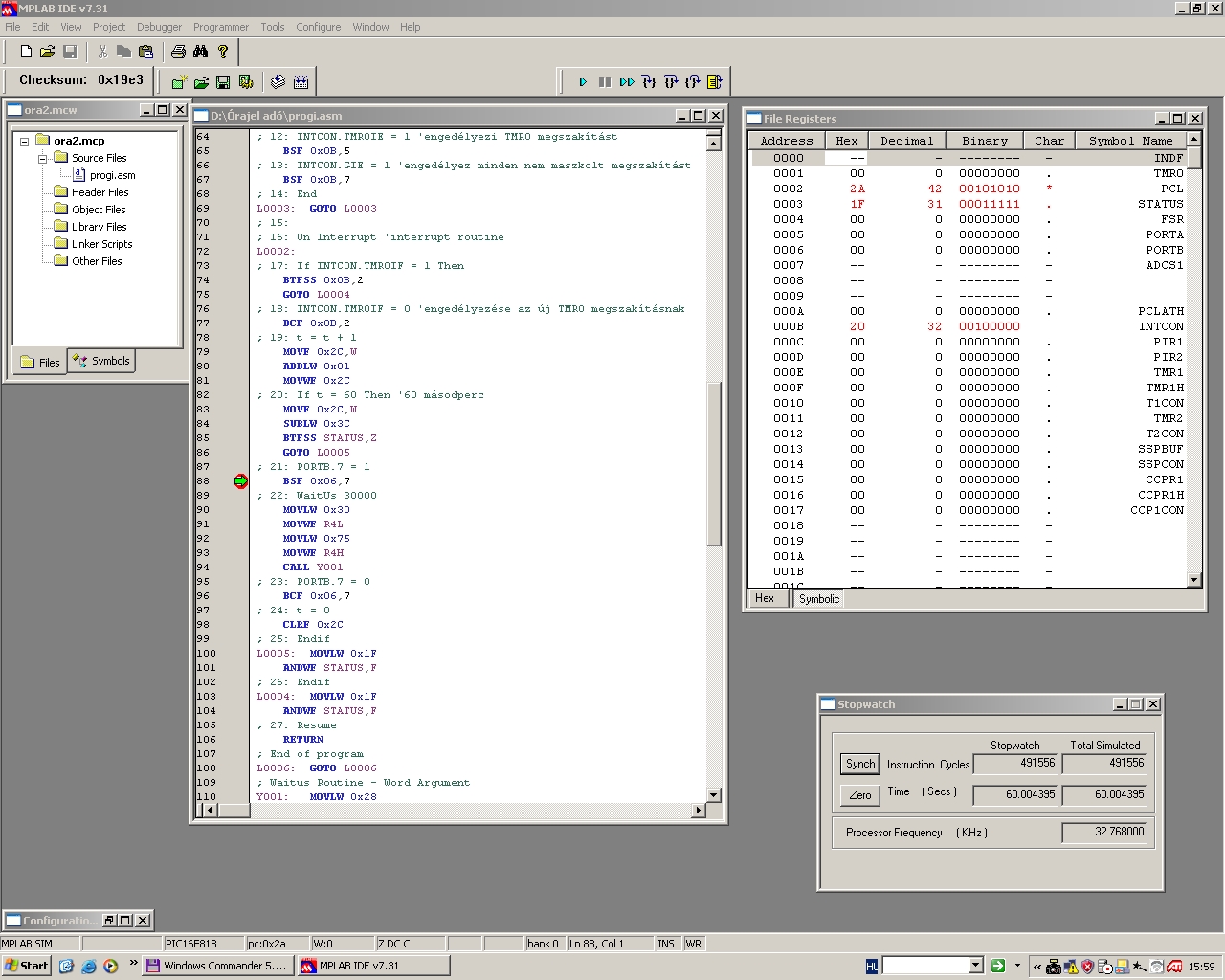Click the code editor vertical scrollbar thumb
This screenshot has height=980, width=1225.
click(x=713, y=464)
